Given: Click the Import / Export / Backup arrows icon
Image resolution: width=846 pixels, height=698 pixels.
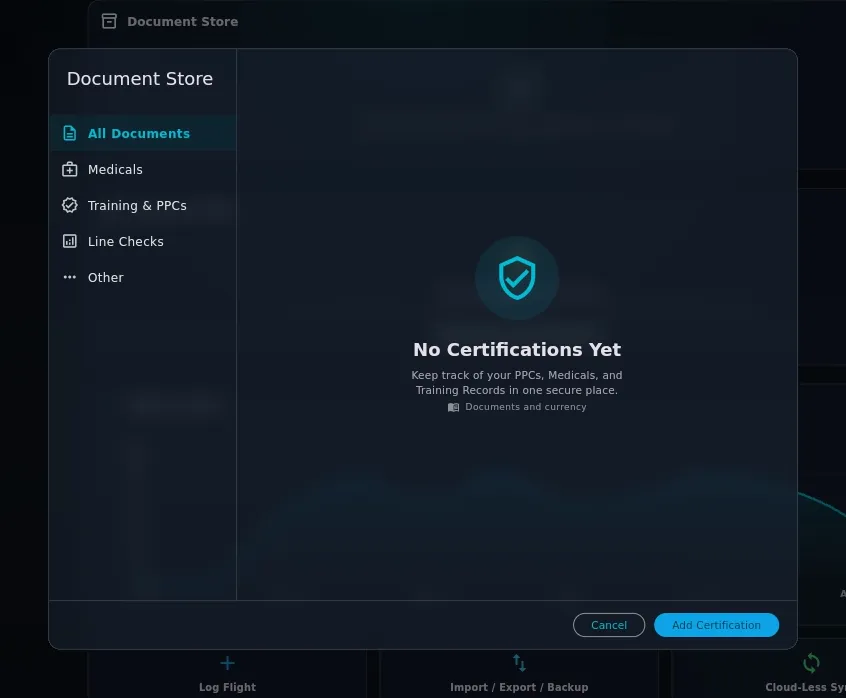Looking at the screenshot, I should [x=519, y=663].
